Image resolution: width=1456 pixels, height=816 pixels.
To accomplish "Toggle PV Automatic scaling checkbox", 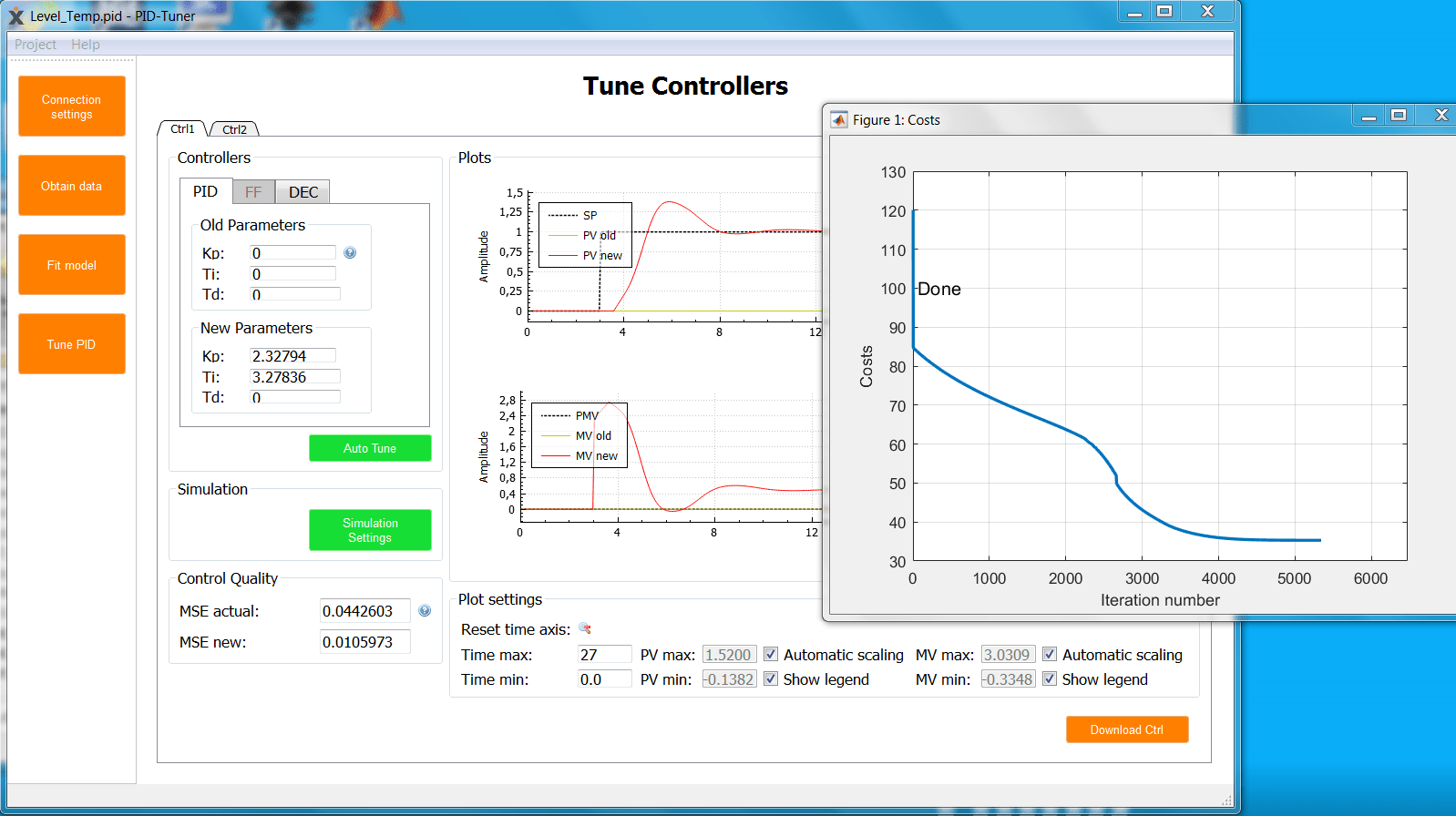I will point(771,654).
